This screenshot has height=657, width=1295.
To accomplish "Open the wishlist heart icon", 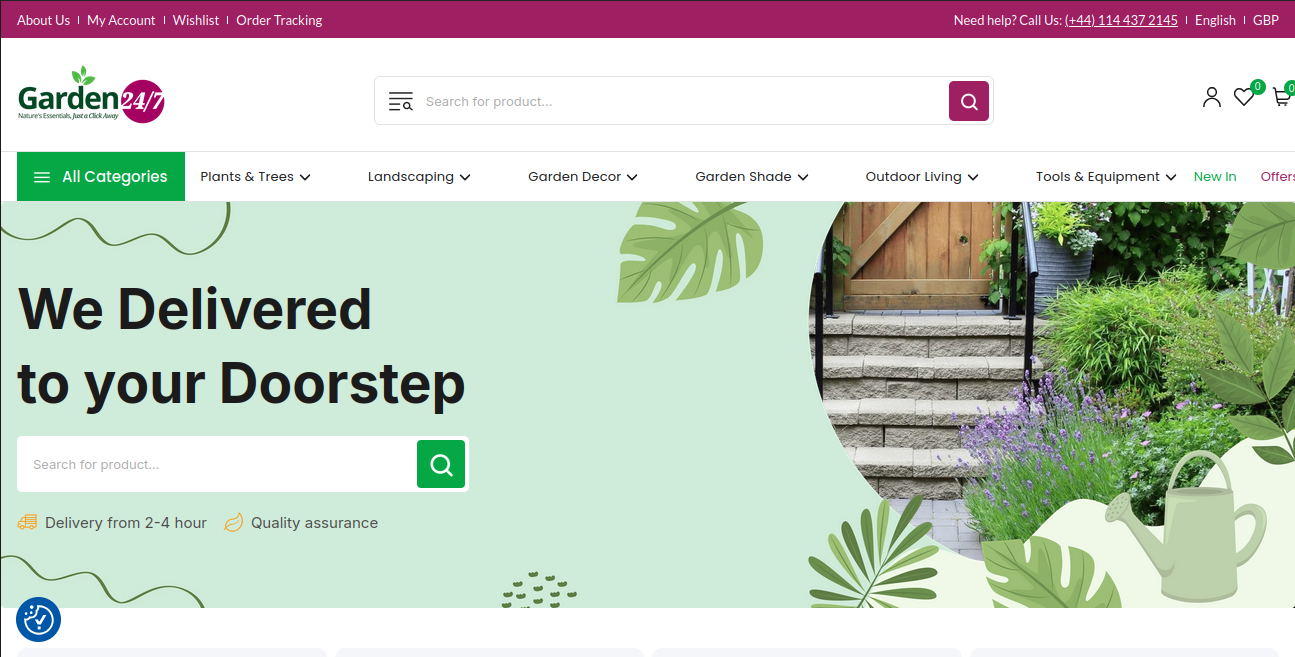I will [x=1244, y=97].
